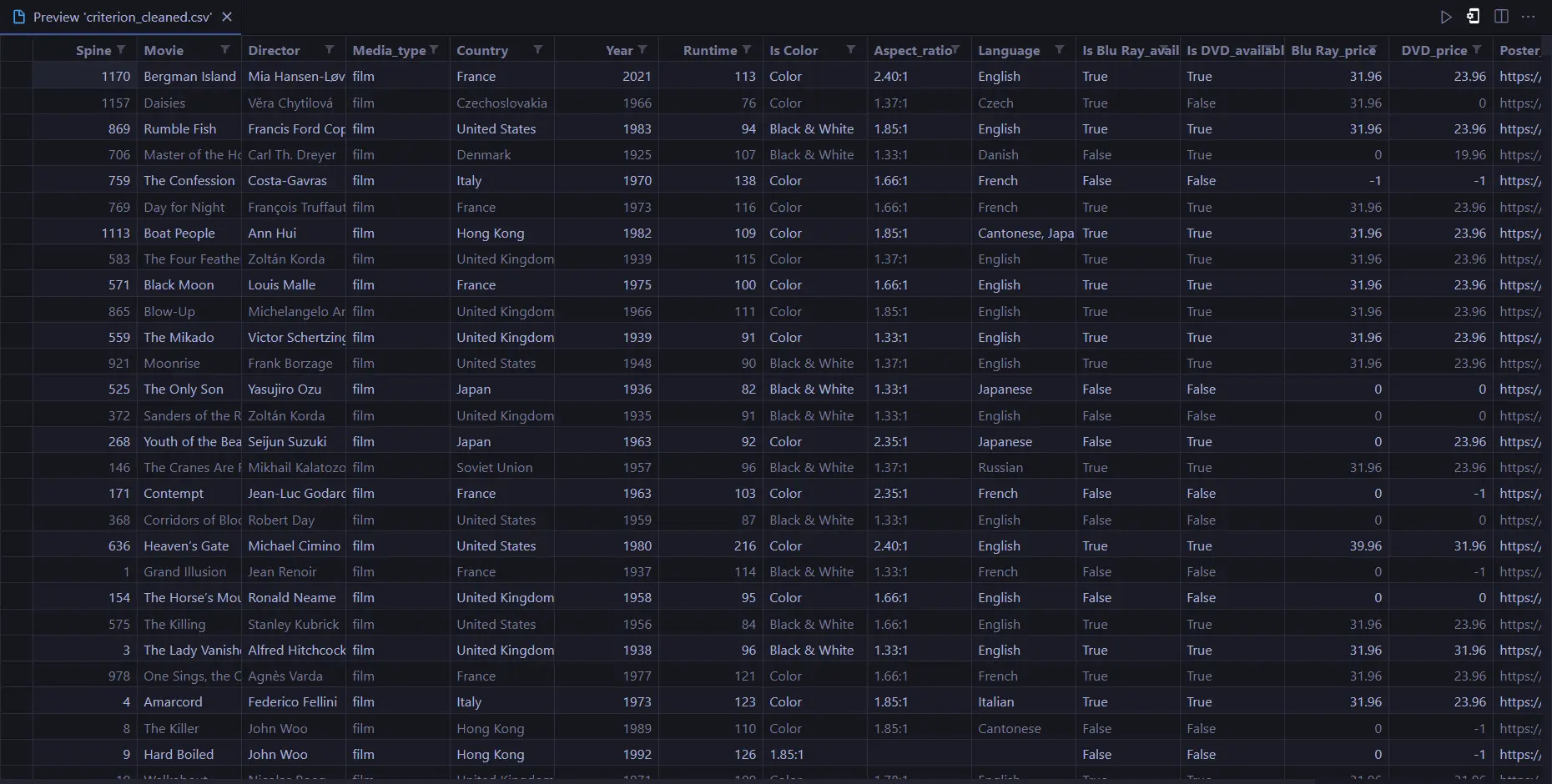Select the 'Soviet Union' country cell

coord(502,467)
